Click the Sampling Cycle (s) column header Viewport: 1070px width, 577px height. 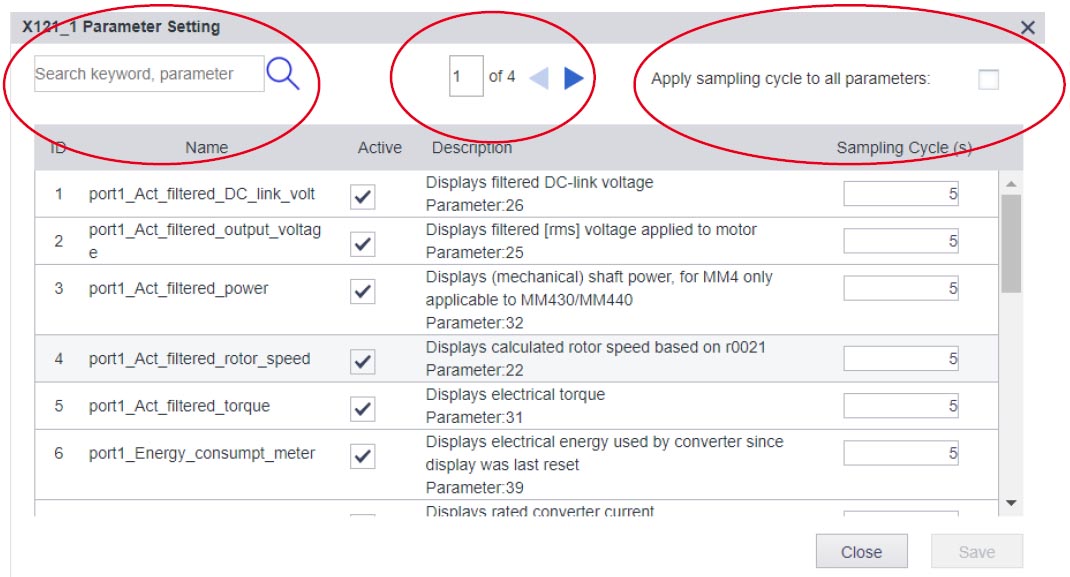pyautogui.click(x=904, y=148)
